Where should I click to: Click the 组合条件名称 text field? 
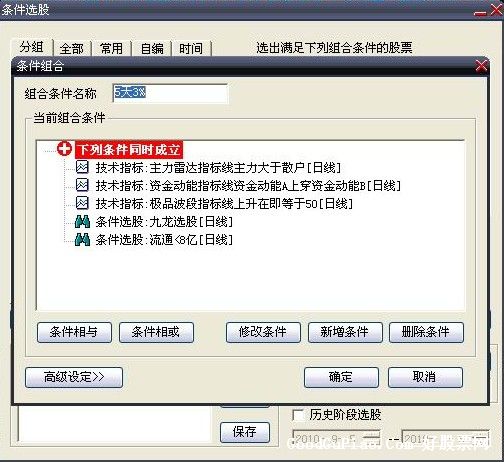click(x=170, y=93)
